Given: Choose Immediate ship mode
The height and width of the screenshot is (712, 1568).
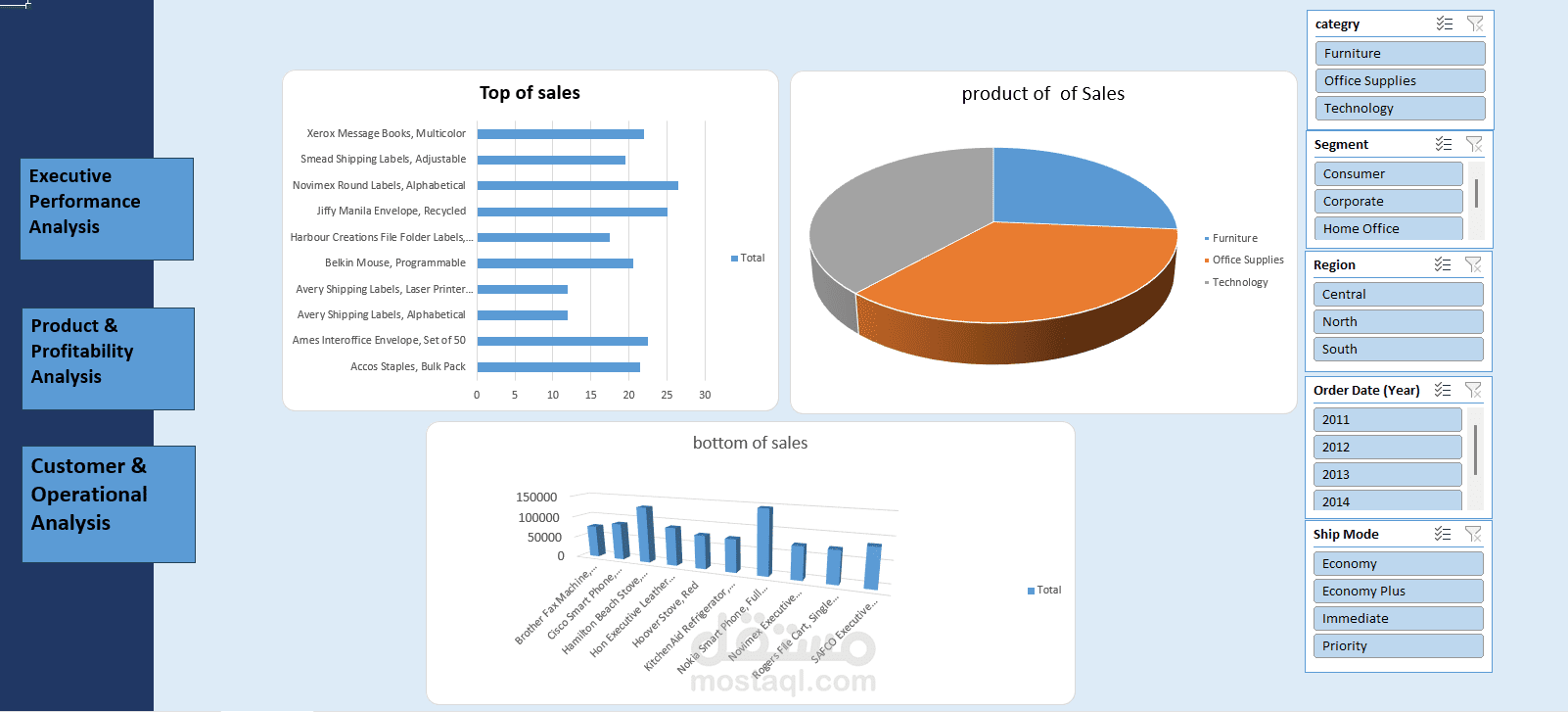Looking at the screenshot, I should [1398, 618].
